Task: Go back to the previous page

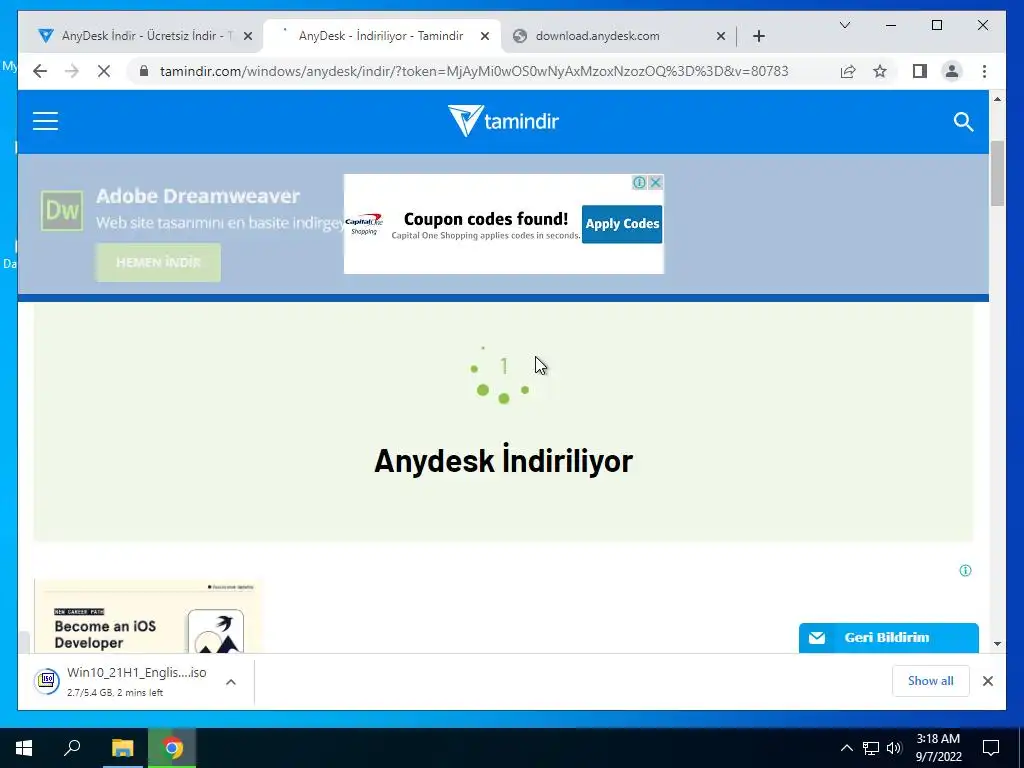Action: (x=40, y=71)
